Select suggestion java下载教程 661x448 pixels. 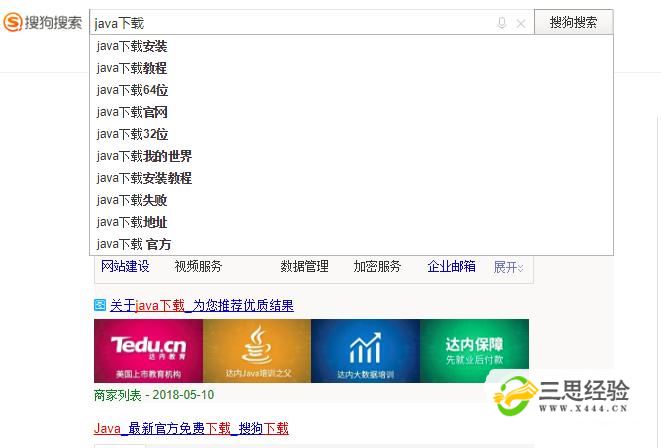pyautogui.click(x=132, y=68)
